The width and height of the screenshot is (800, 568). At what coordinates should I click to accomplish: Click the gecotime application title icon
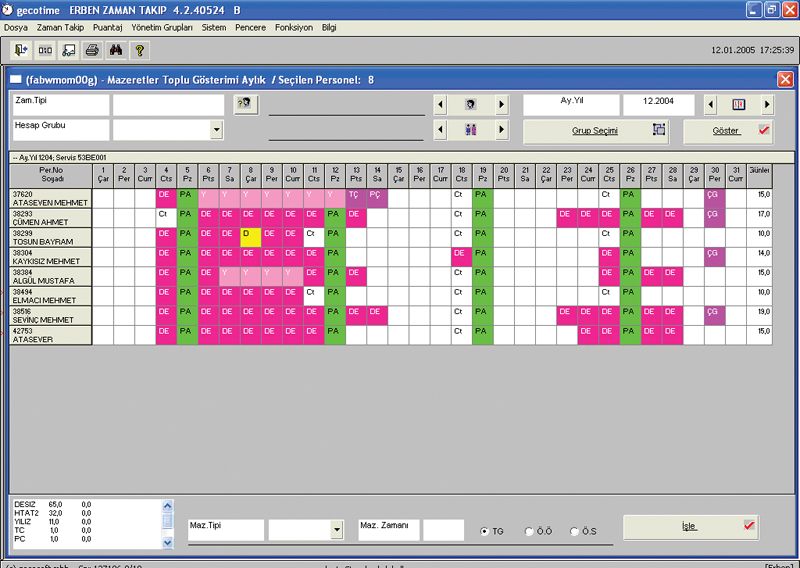(x=8, y=10)
